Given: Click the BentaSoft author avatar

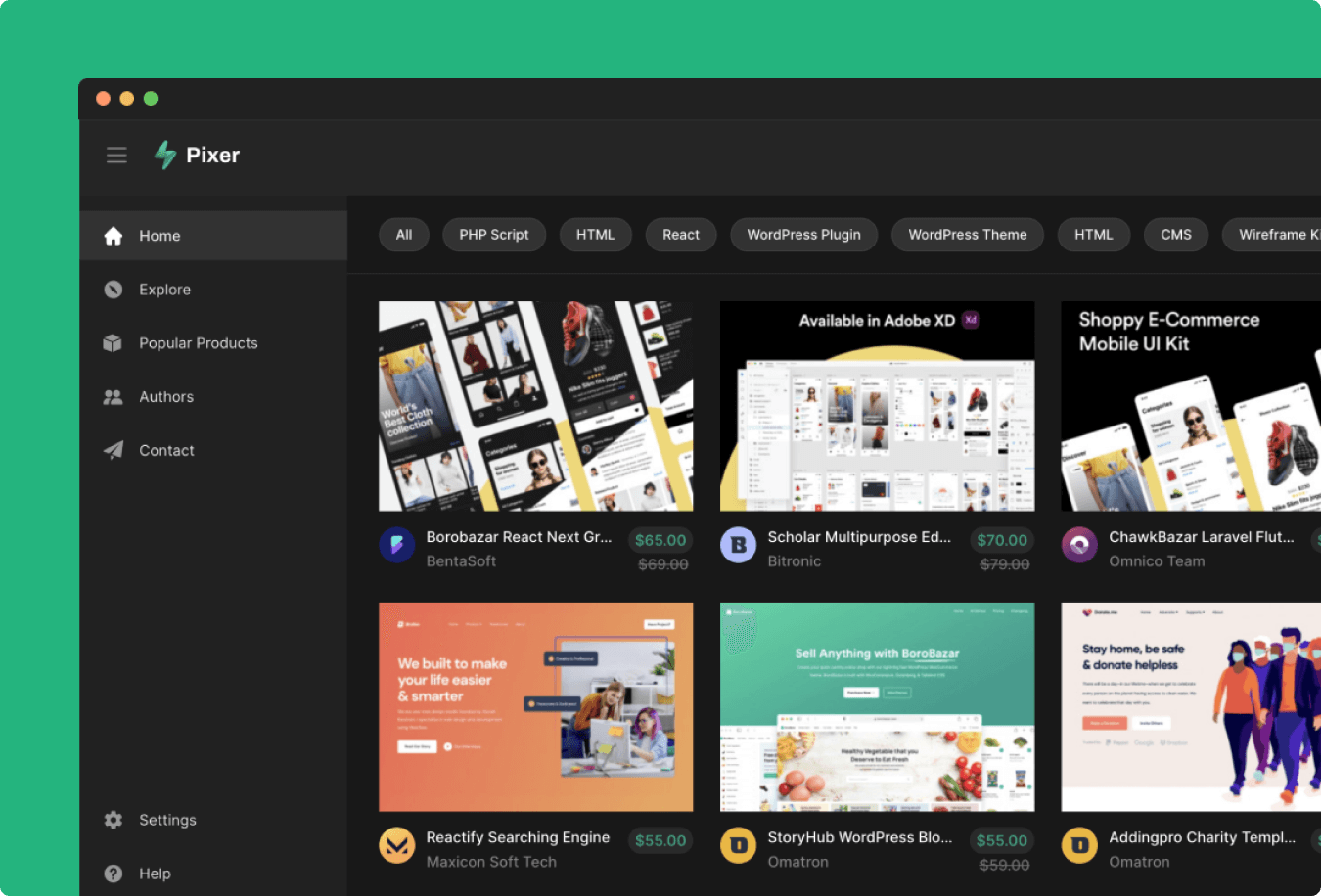Looking at the screenshot, I should pos(397,545).
